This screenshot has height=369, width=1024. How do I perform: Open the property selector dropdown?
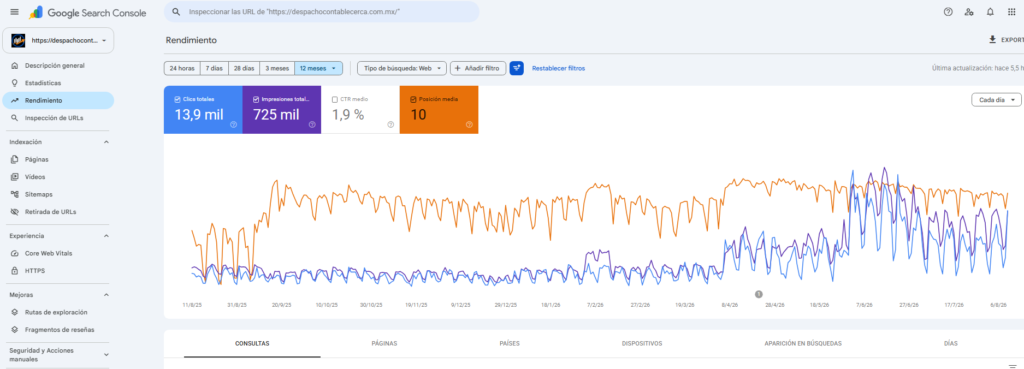point(58,40)
